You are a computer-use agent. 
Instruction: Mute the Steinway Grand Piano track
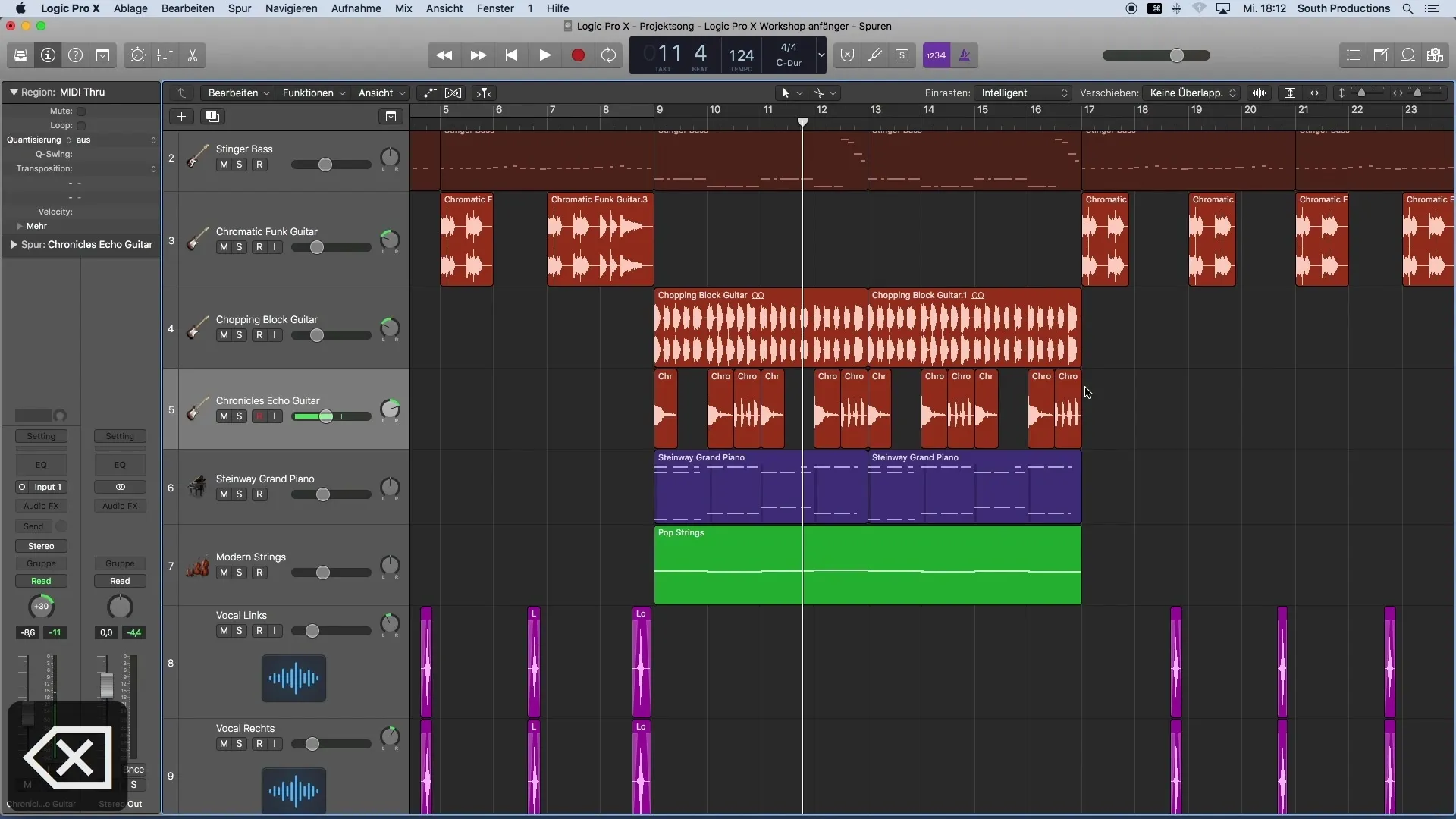coord(222,494)
